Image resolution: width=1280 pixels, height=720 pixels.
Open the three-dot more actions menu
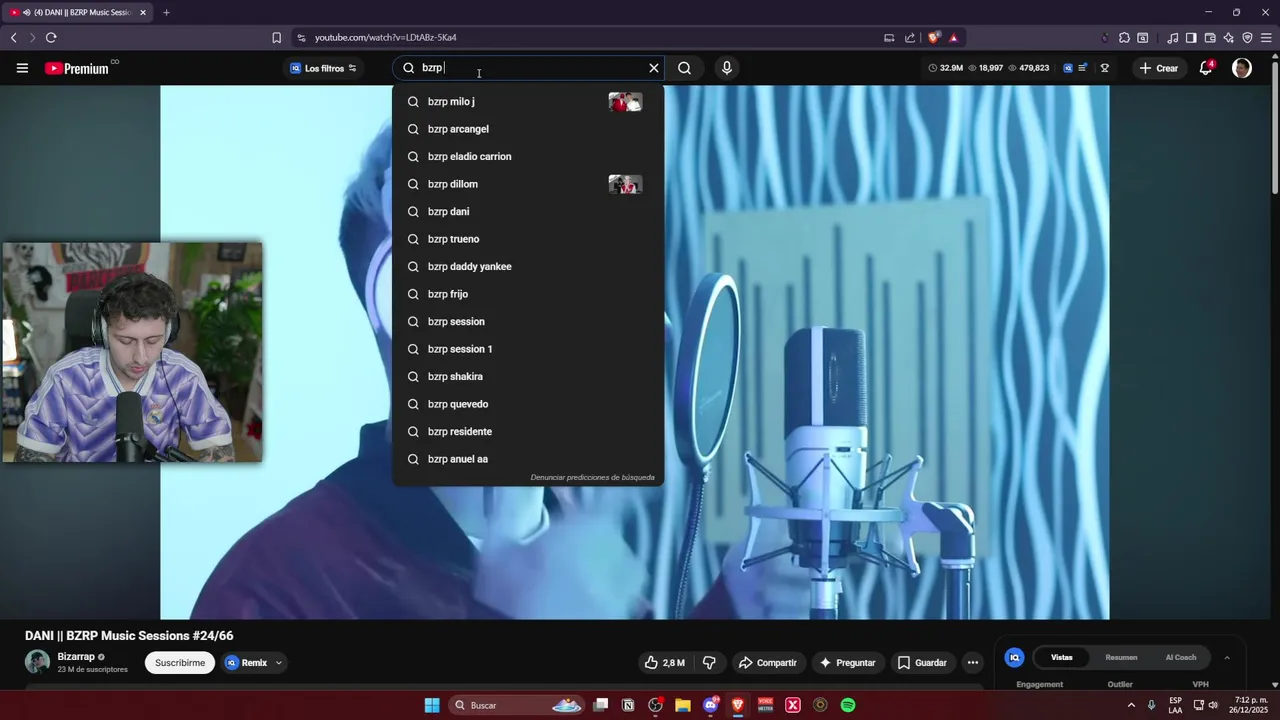pos(972,663)
